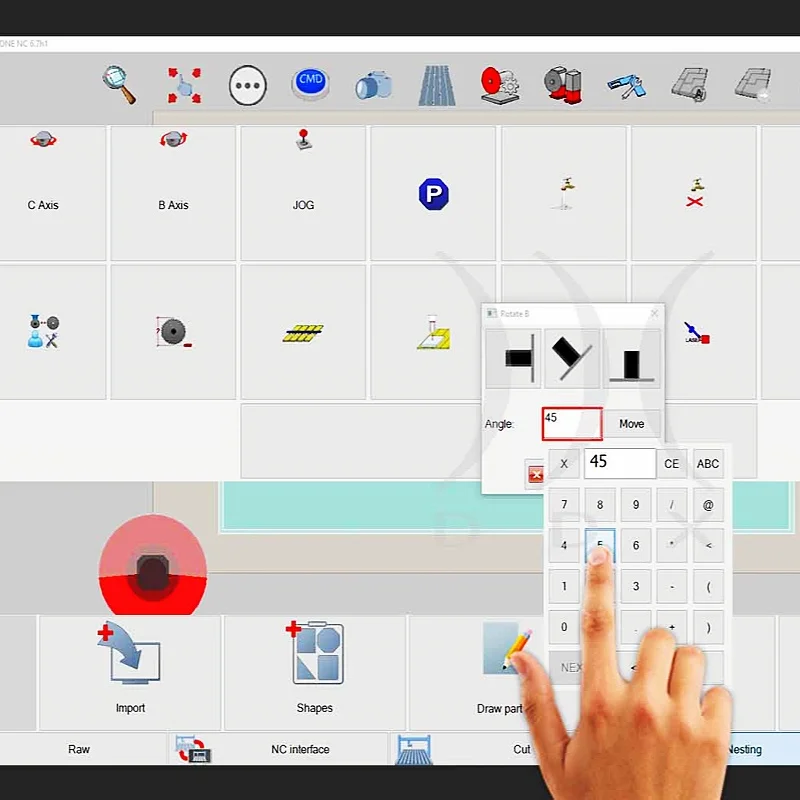This screenshot has height=800, width=800.
Task: Click the blue P parking icon
Action: point(434,194)
